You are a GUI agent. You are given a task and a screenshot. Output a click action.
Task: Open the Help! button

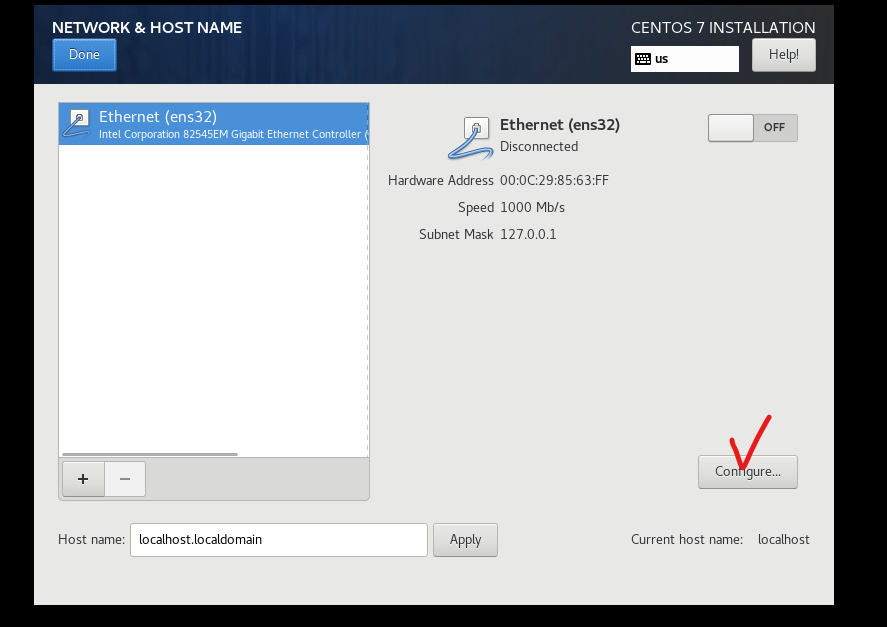coord(783,55)
